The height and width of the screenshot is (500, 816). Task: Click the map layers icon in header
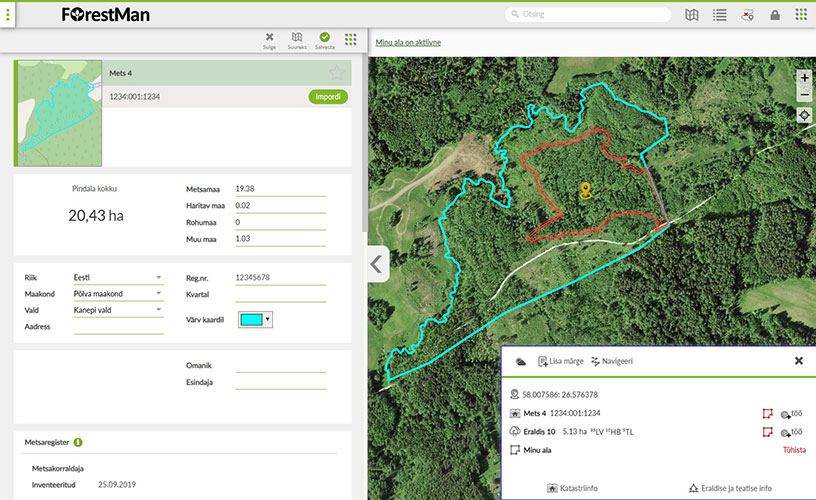click(x=692, y=15)
